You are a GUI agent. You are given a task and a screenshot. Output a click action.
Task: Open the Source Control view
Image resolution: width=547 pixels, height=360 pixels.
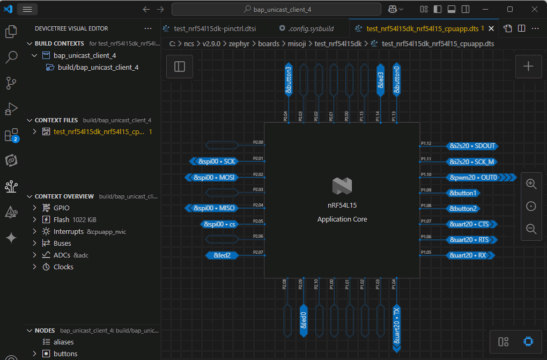click(x=11, y=83)
